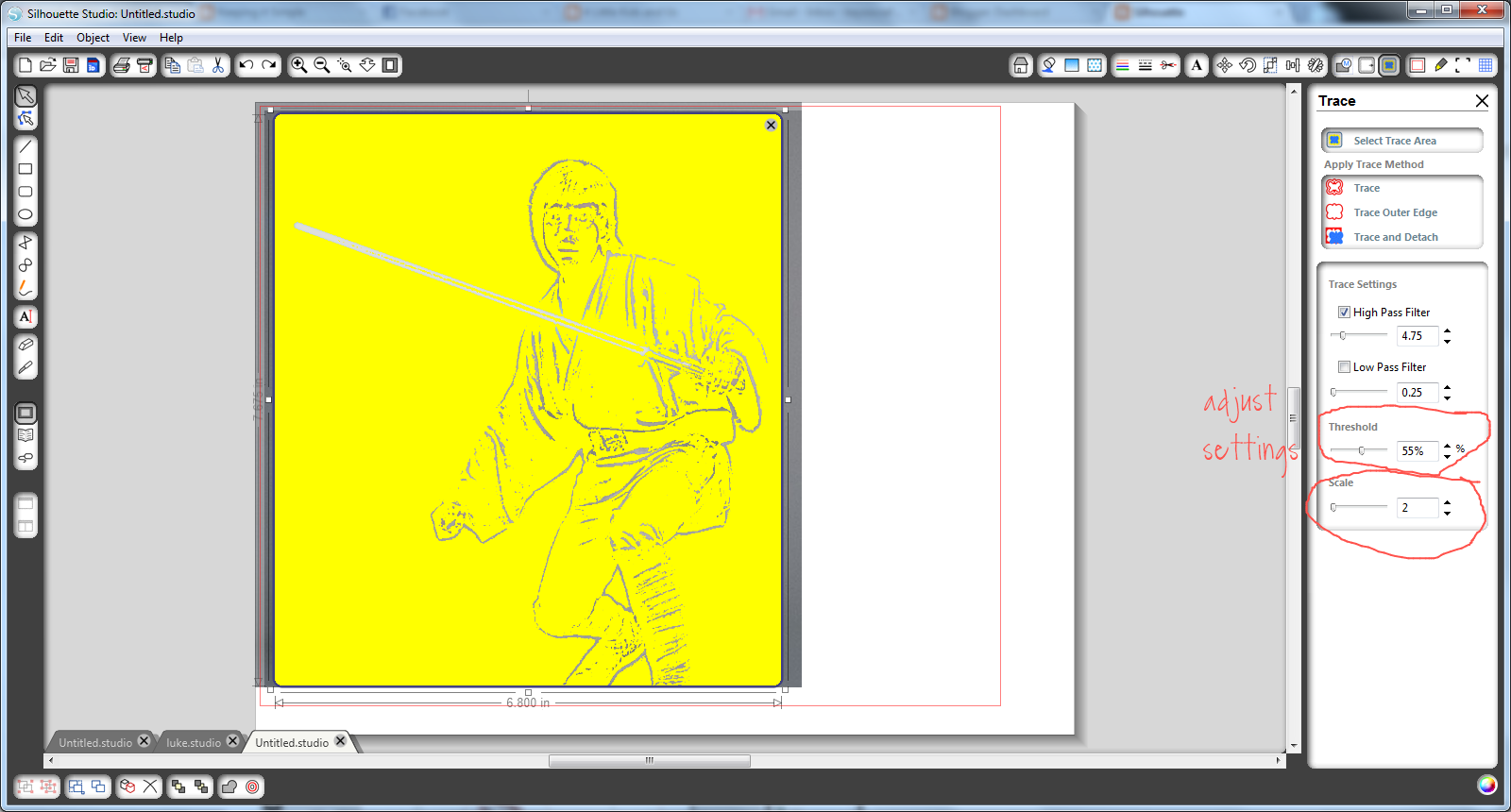Decrease the Low Pass Filter value stepper
This screenshot has width=1511, height=812.
tap(1447, 398)
